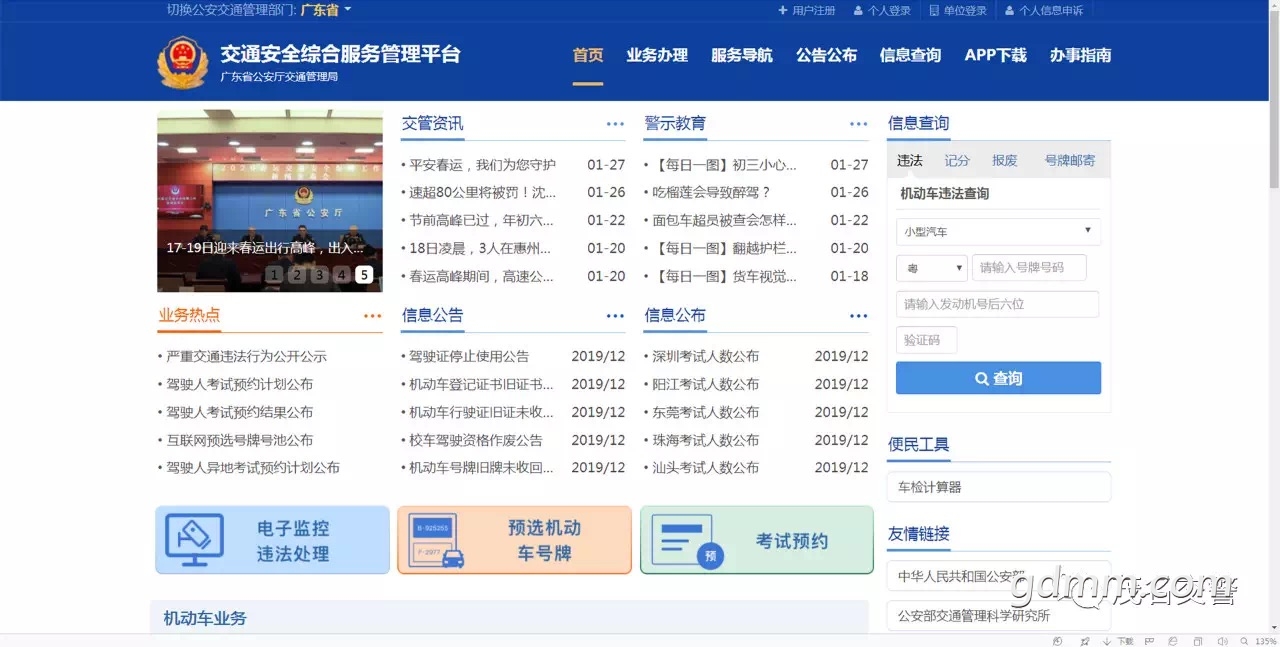The image size is (1280, 647).
Task: Open 交管资讯 more dots
Action: click(615, 124)
